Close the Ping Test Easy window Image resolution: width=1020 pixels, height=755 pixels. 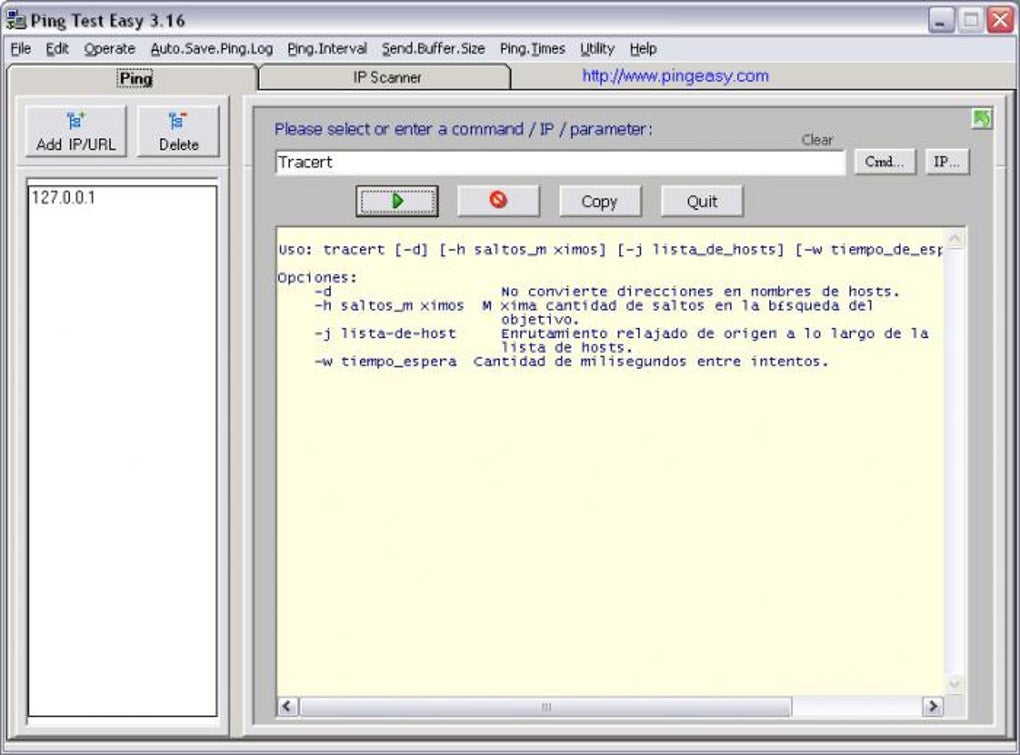[x=1000, y=20]
